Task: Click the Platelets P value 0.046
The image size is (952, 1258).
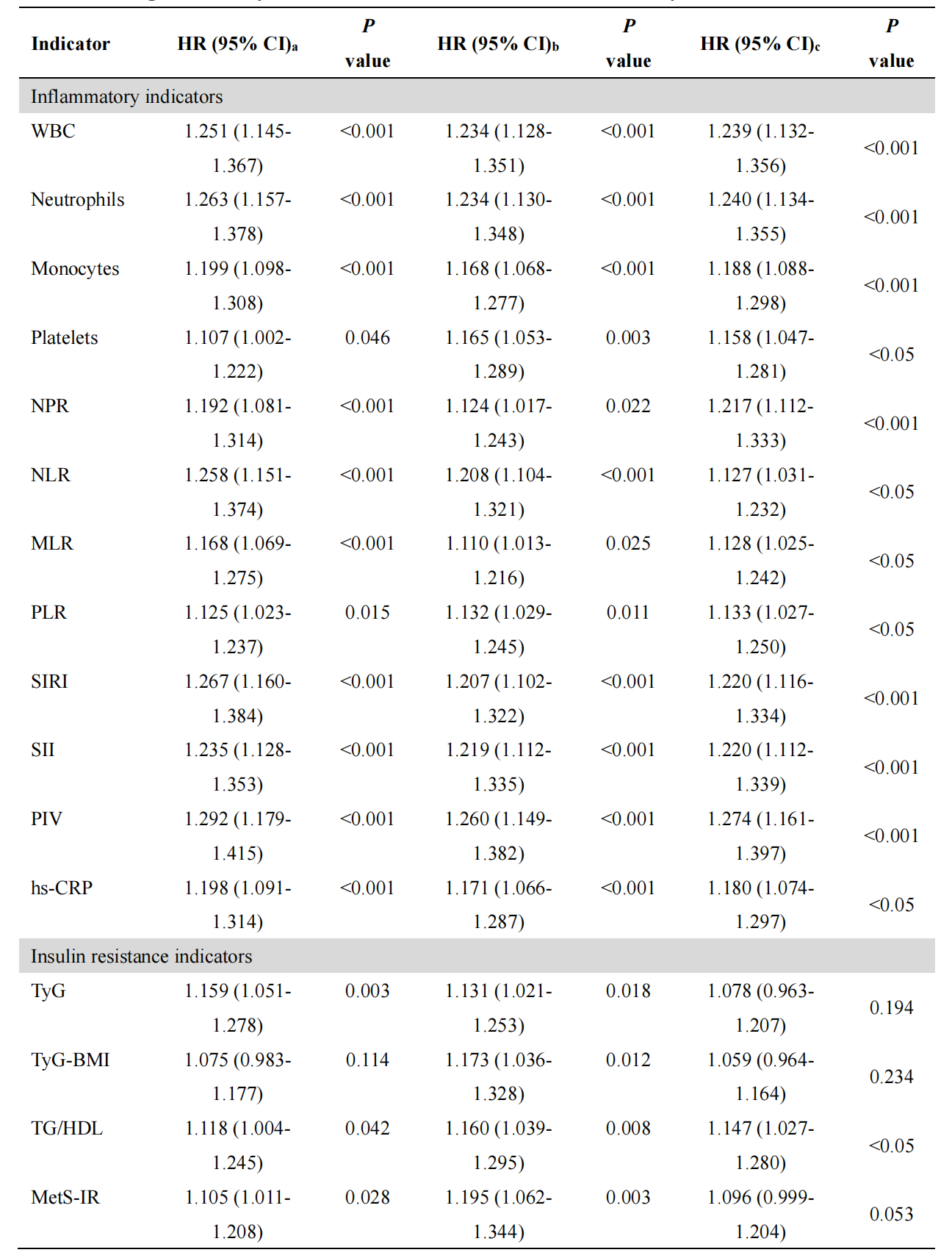Action: click(367, 338)
